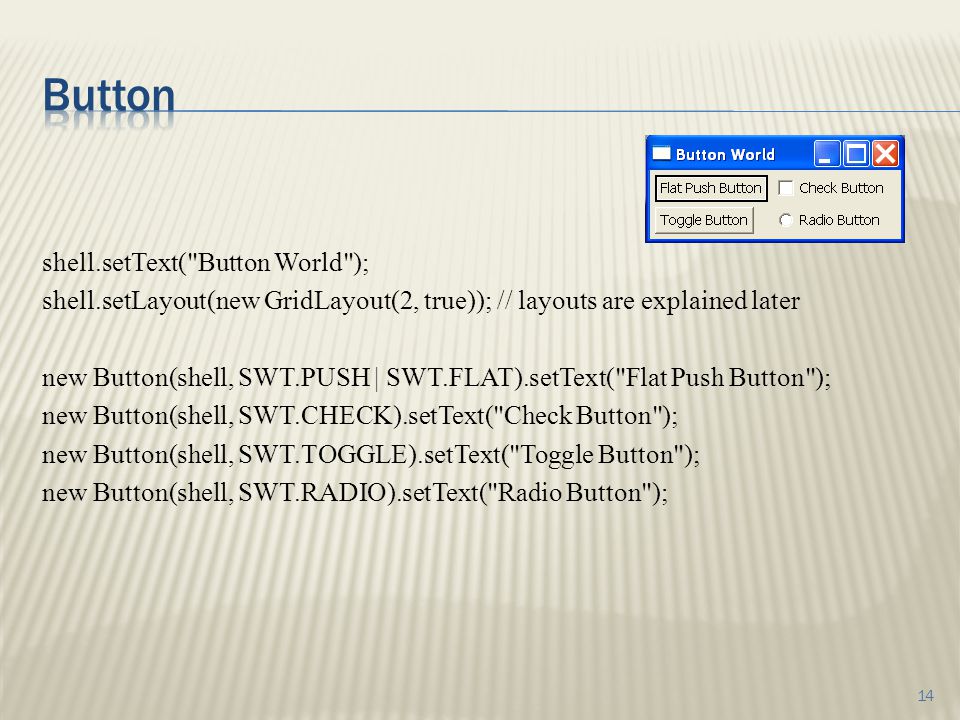Click the SWT.RADIO code line
The image size is (960, 720).
354,493
